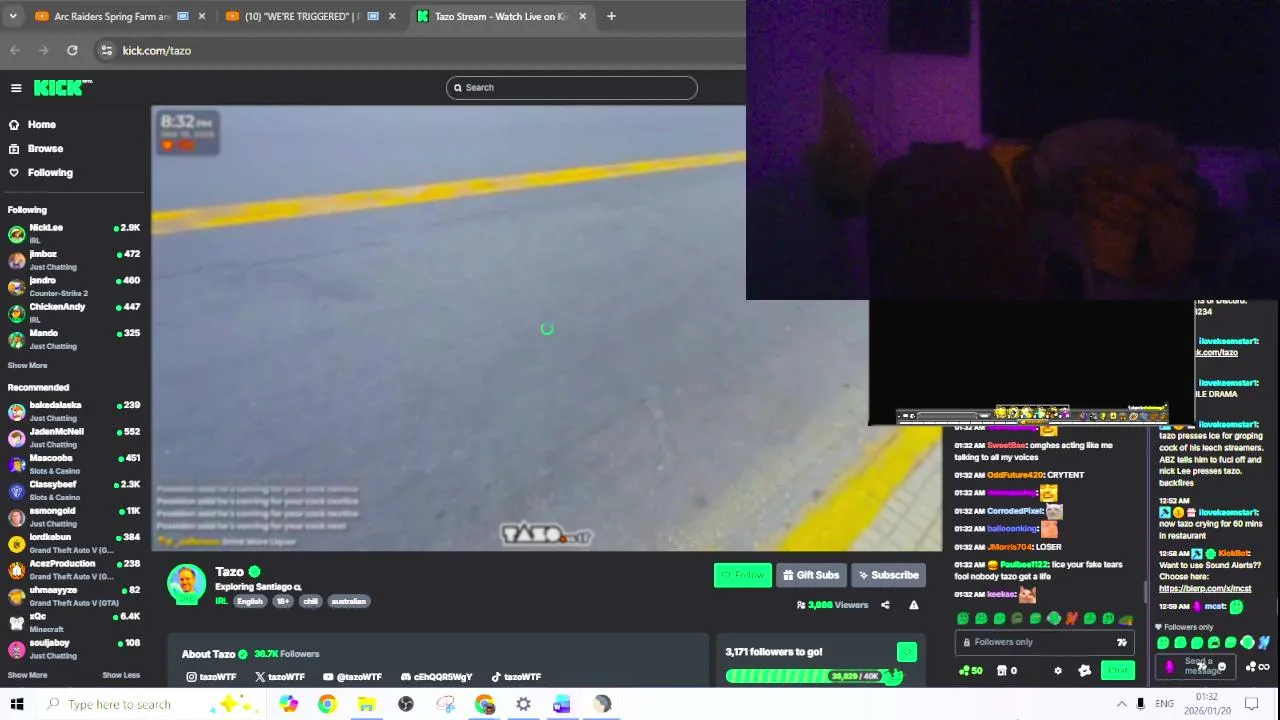Open File Explorer from the taskbar
This screenshot has width=1280, height=720.
pos(366,704)
